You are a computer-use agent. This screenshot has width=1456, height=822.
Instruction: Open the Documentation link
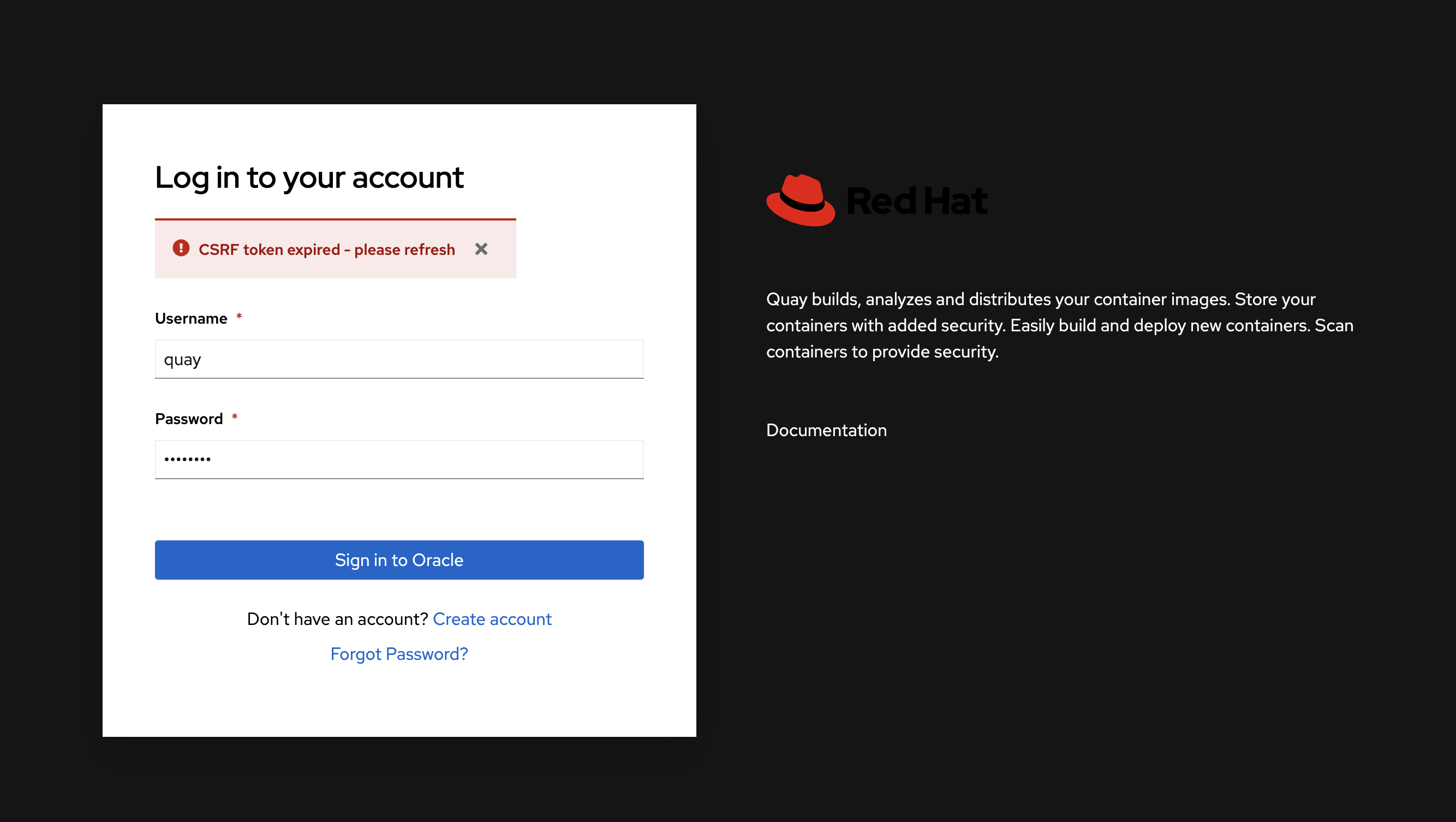(826, 430)
